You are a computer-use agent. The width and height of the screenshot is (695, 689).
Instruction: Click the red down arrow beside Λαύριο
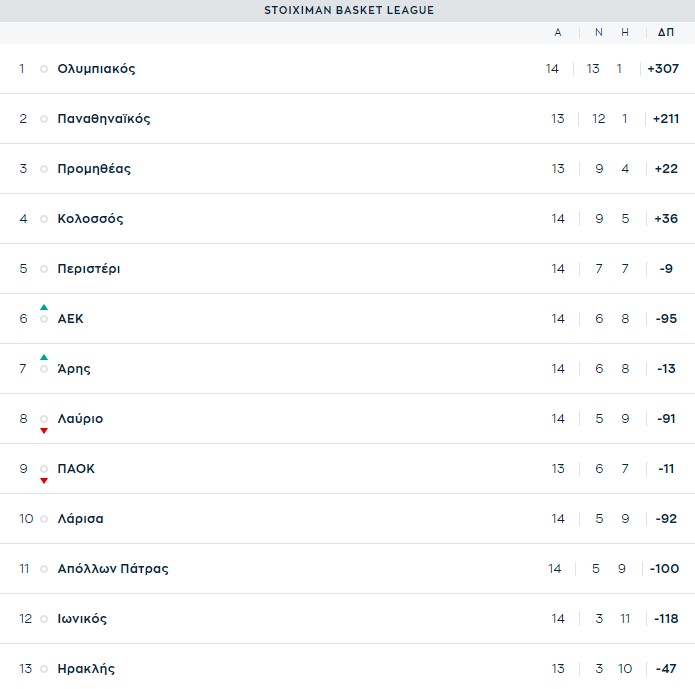[x=44, y=431]
